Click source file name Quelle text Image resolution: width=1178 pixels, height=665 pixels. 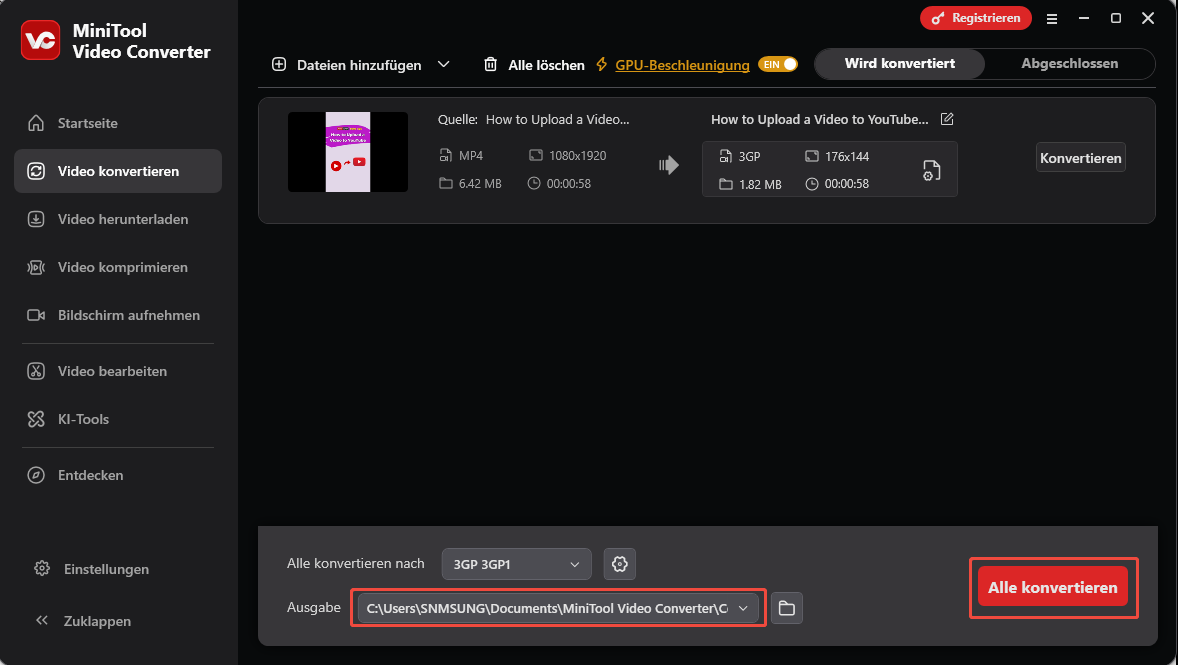click(x=533, y=119)
